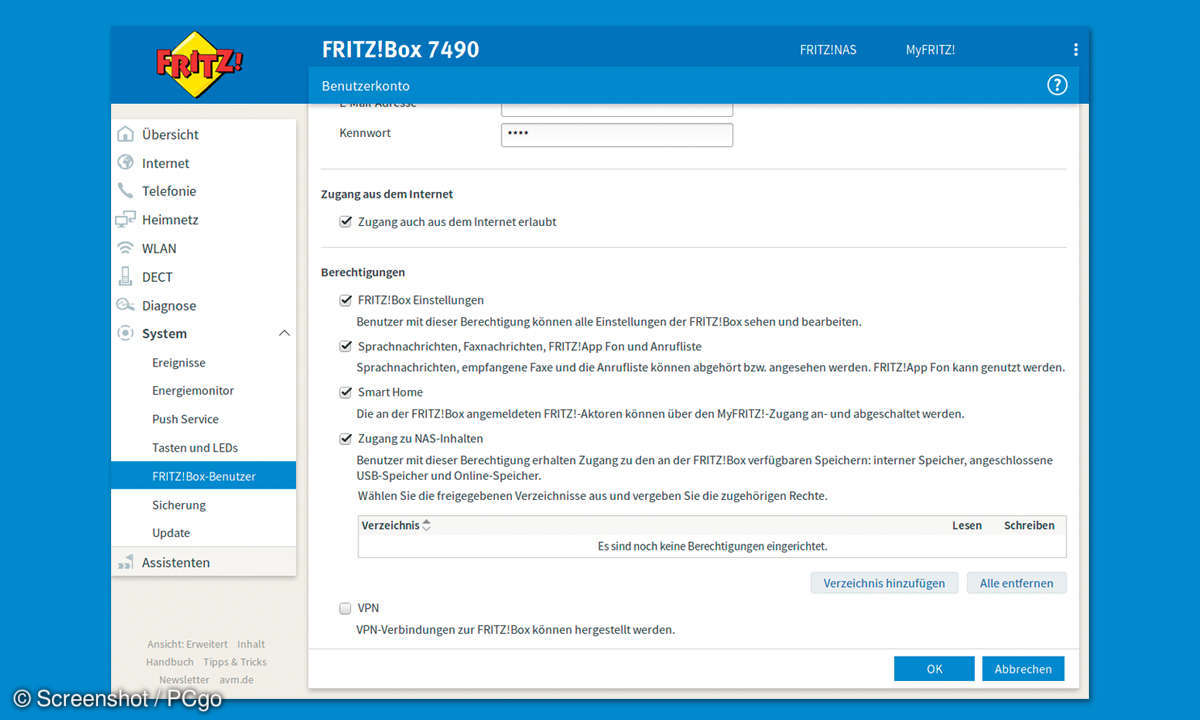Open the three-dot options menu
The image size is (1200, 720).
(x=1075, y=49)
